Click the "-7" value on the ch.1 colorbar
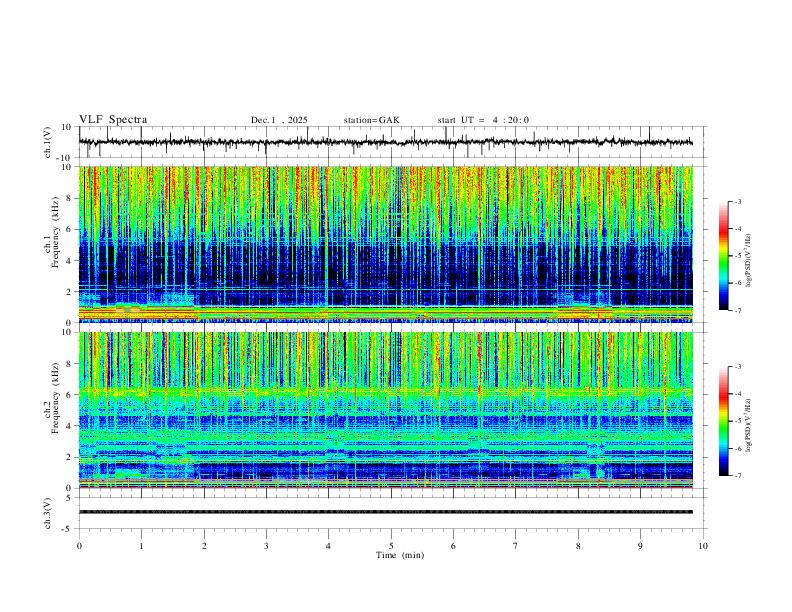792x612 pixels. tap(737, 311)
